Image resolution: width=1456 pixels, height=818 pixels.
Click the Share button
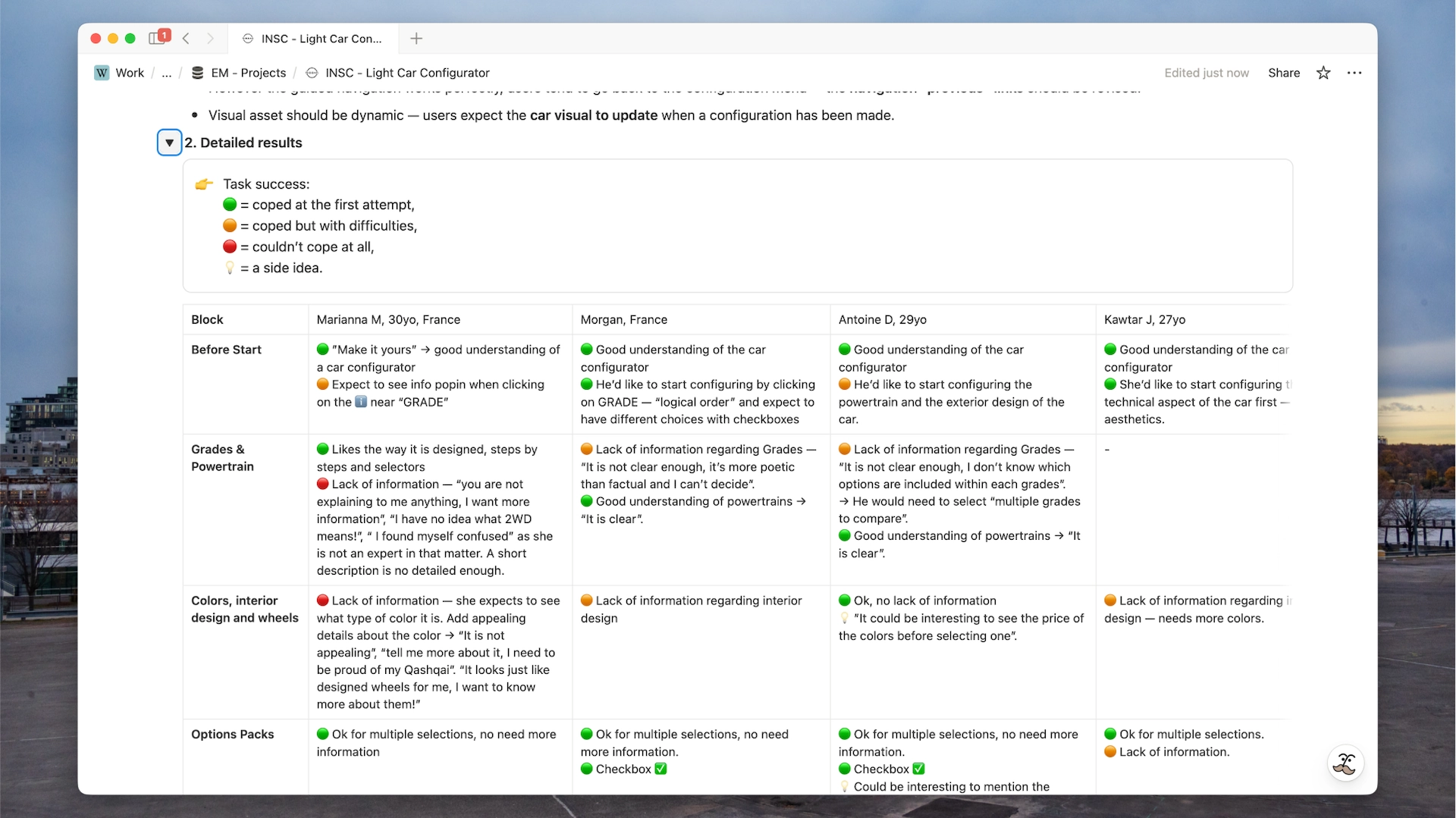point(1284,73)
